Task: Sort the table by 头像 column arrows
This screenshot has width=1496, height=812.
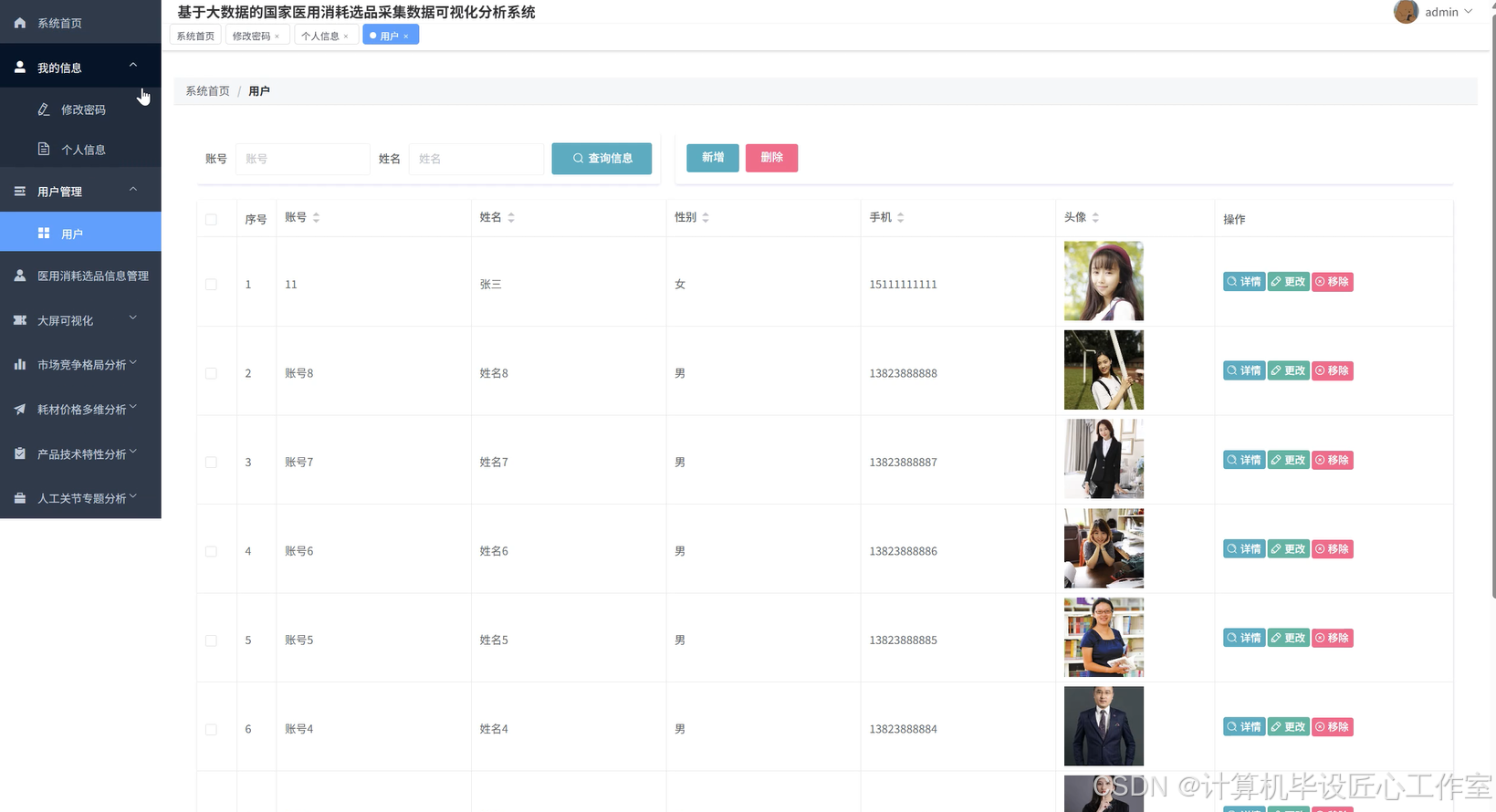Action: [1095, 218]
